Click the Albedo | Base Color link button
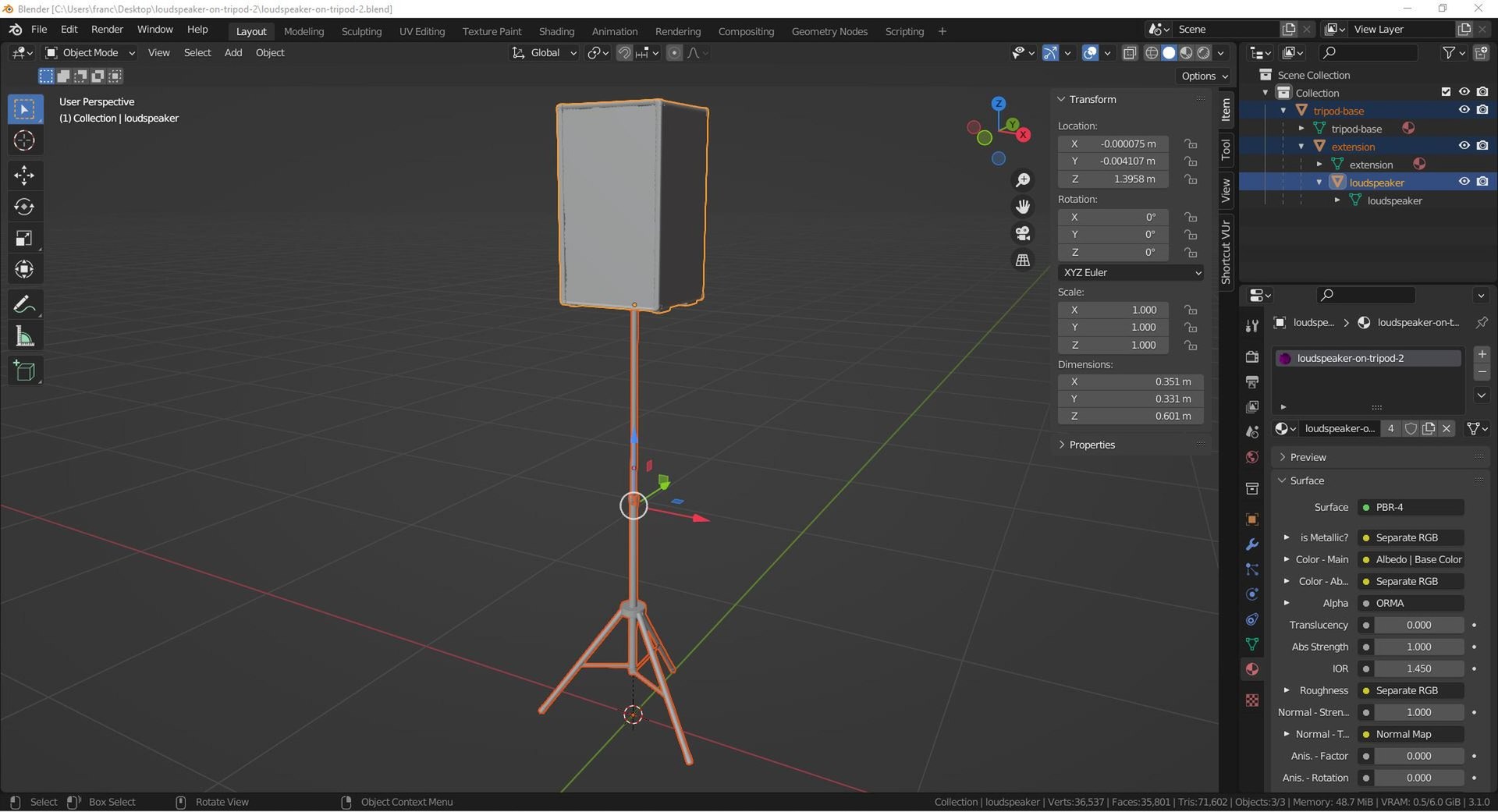Screen dimensions: 1498x812 (1411, 559)
